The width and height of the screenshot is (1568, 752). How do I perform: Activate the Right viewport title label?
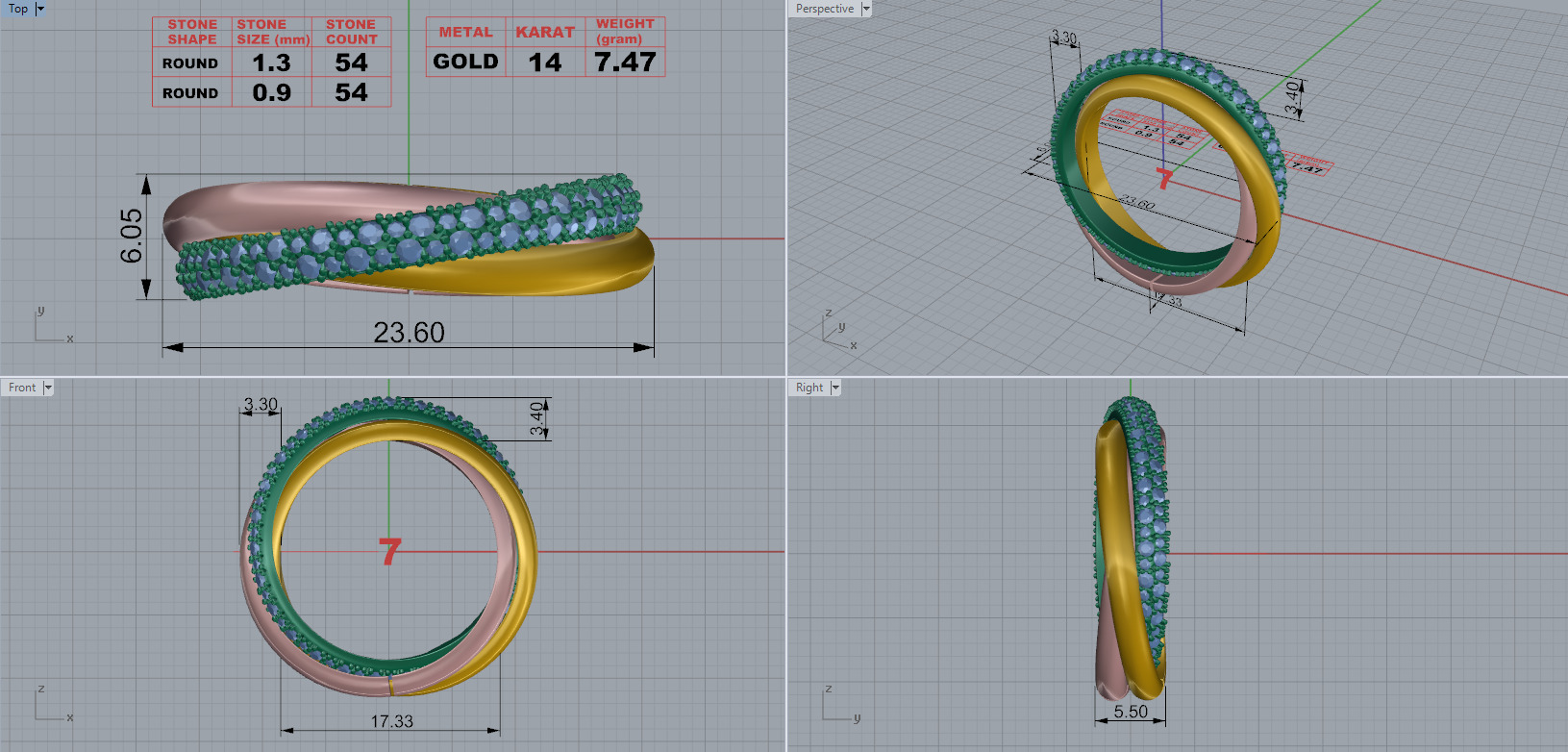pyautogui.click(x=809, y=388)
